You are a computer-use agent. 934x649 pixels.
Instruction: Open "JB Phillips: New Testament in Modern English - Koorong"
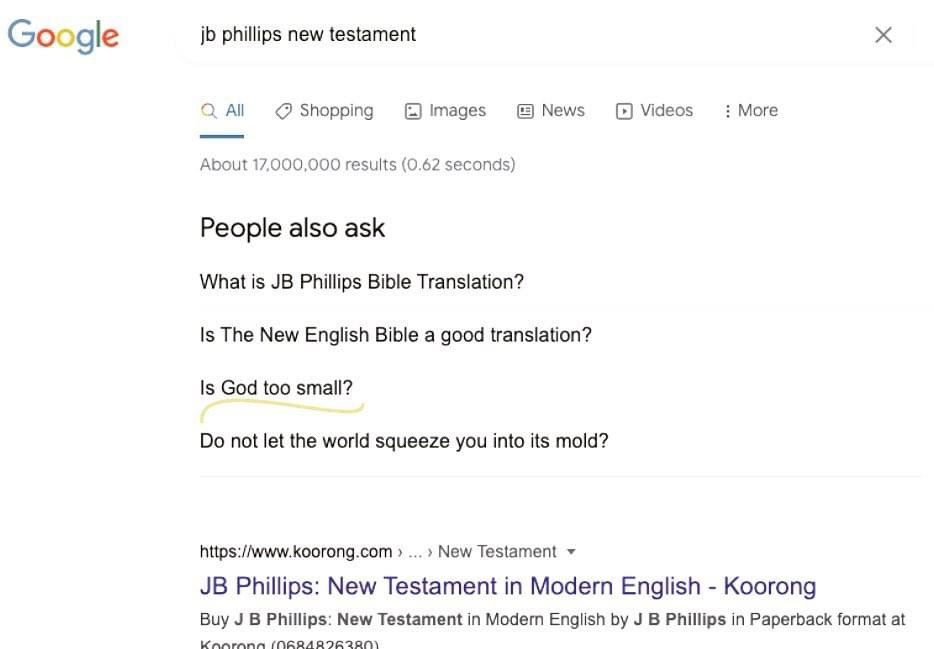tap(508, 586)
